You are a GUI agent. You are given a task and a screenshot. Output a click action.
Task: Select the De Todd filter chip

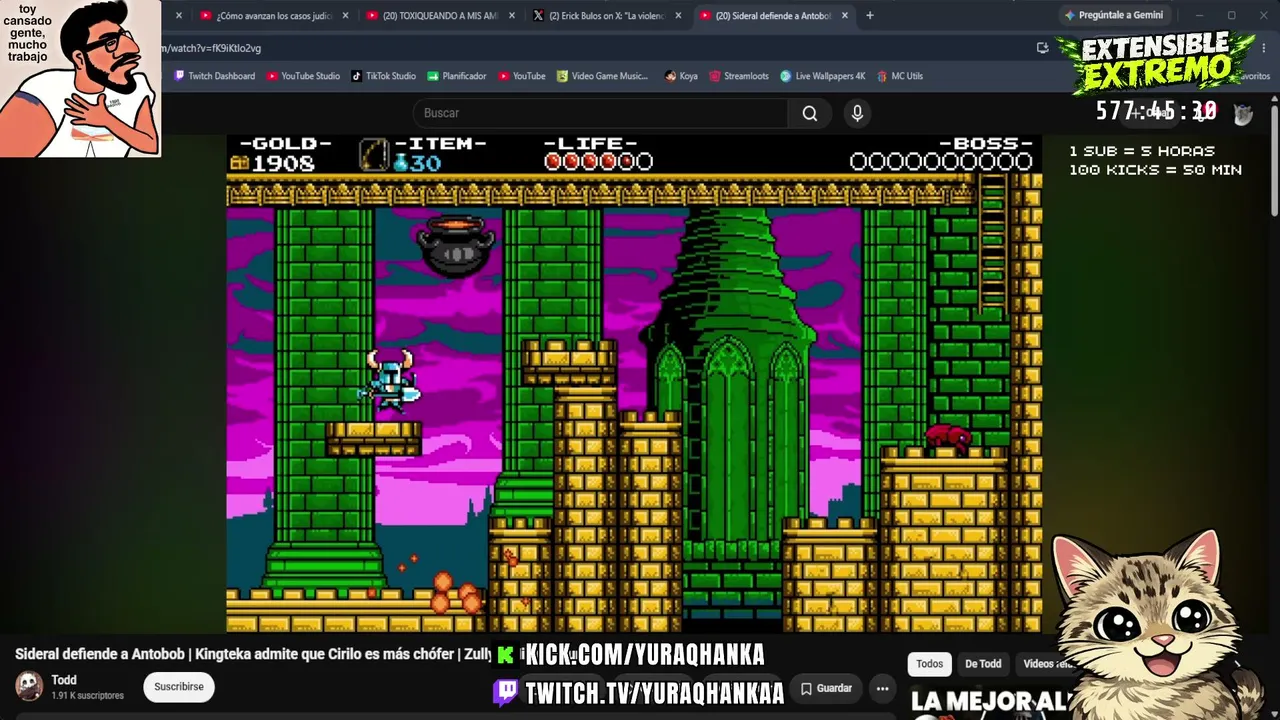pyautogui.click(x=983, y=664)
